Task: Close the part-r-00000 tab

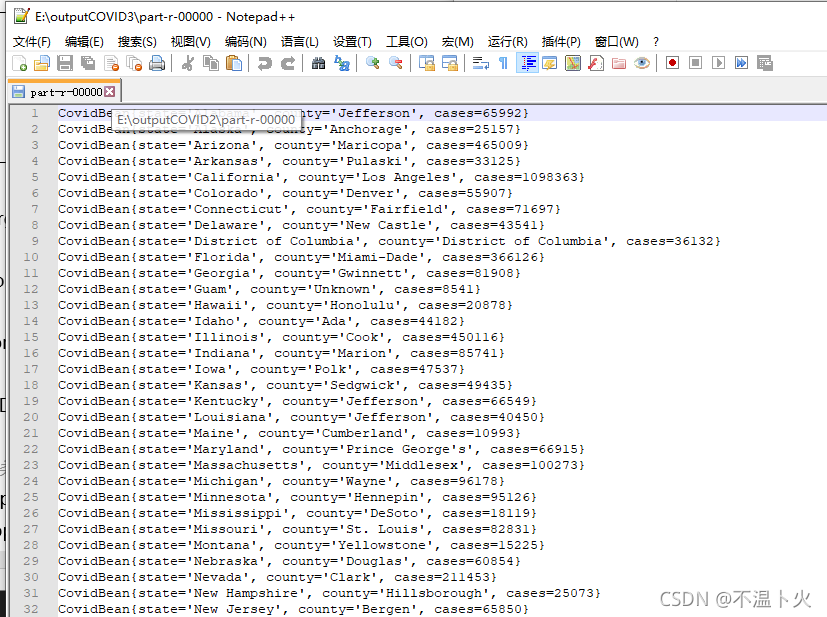Action: click(x=110, y=92)
